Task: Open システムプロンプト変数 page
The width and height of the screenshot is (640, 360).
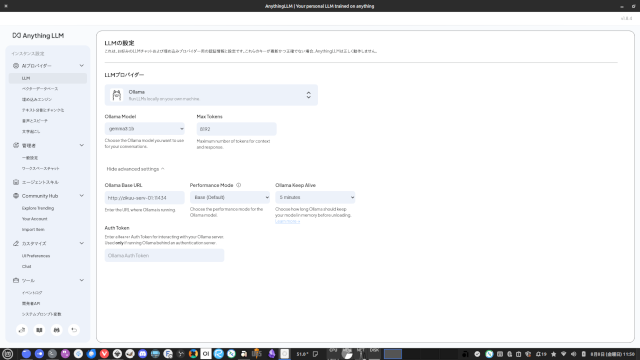Action: (x=41, y=314)
